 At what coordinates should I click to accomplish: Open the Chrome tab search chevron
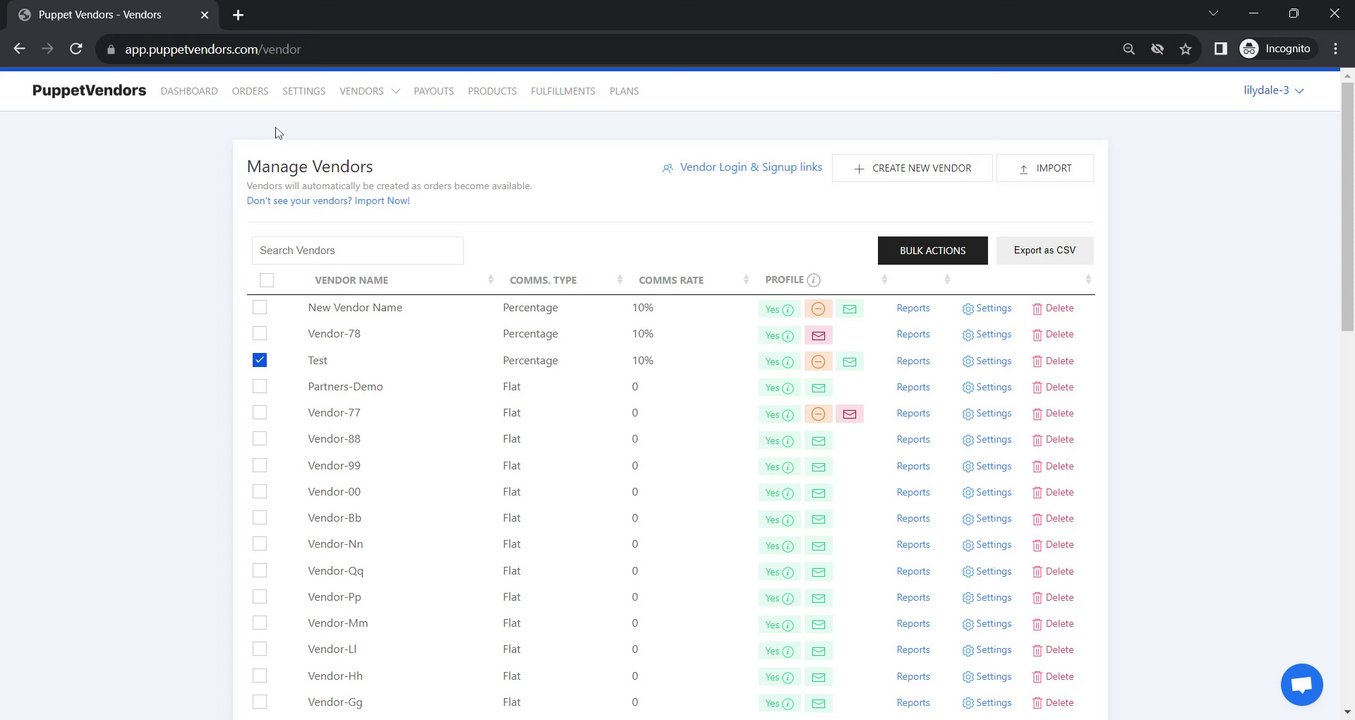(x=1213, y=14)
